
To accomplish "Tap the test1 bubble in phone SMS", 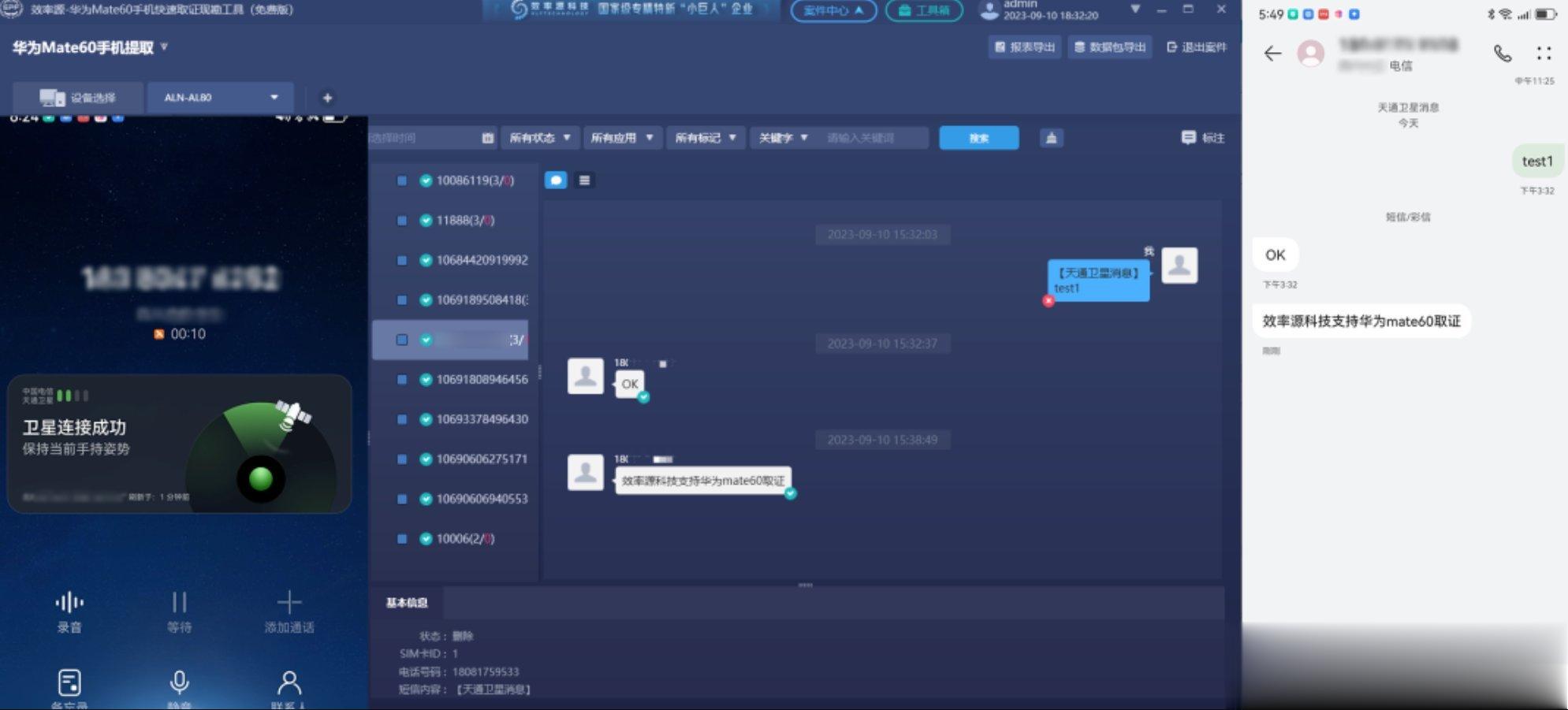I will [x=1537, y=161].
